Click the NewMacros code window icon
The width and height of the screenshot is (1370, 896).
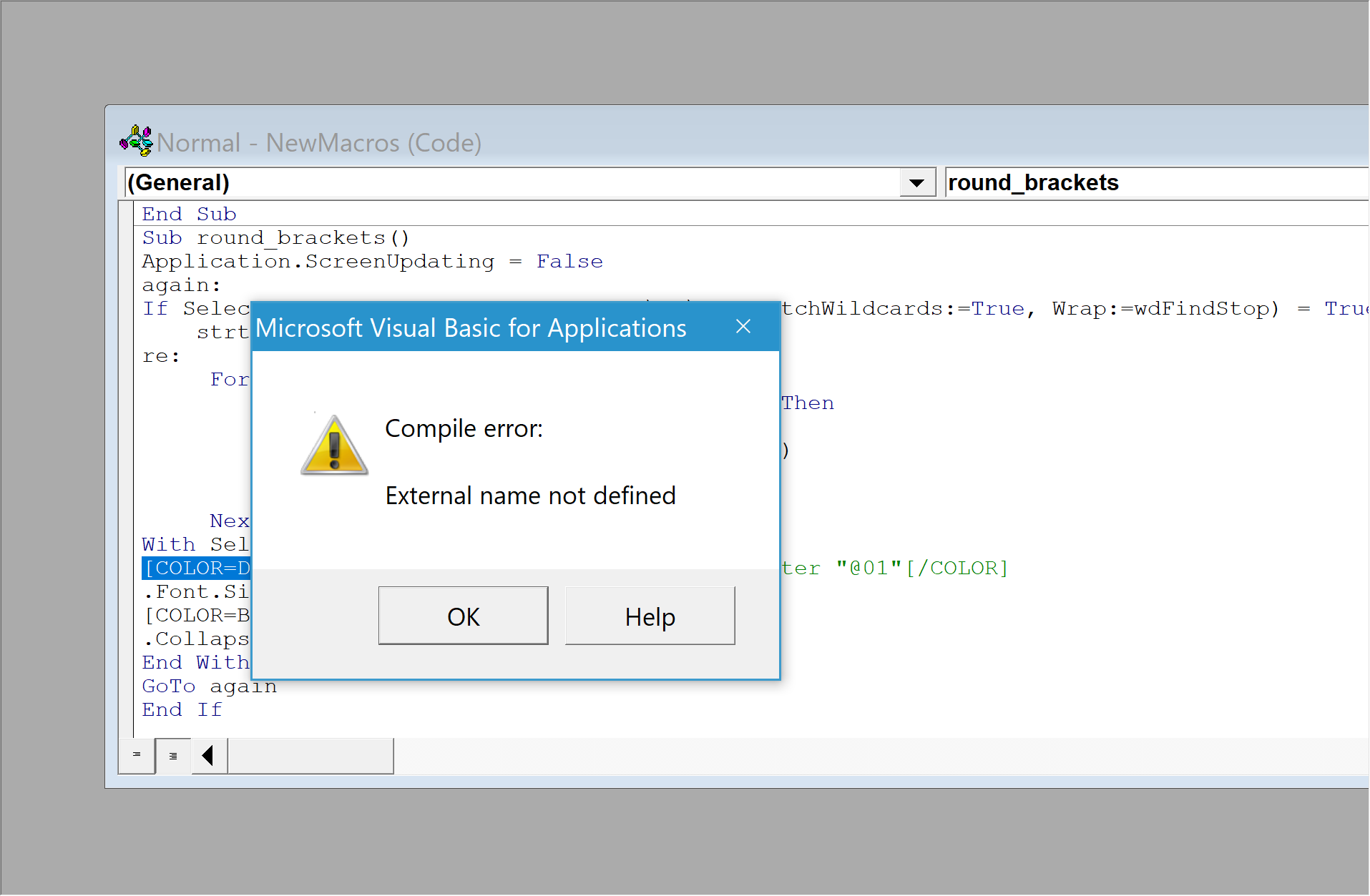(x=136, y=141)
